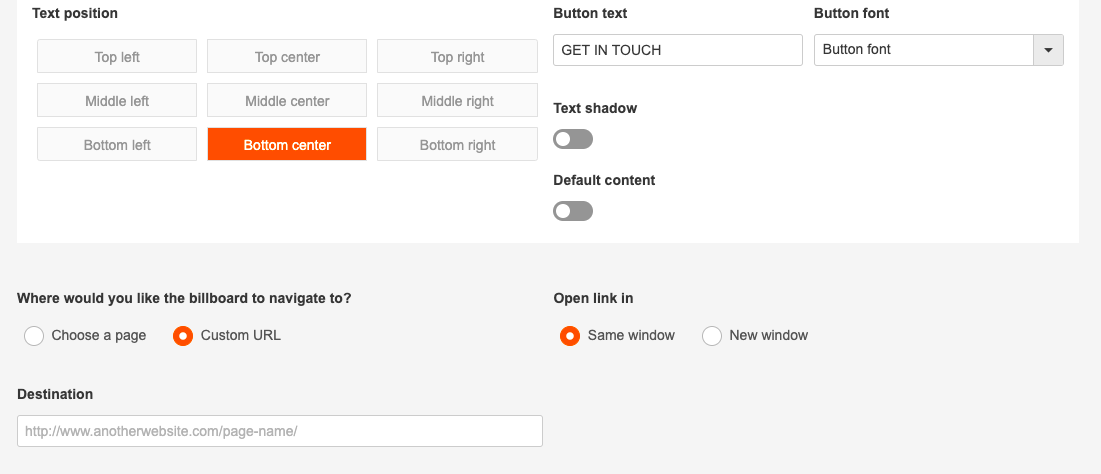Select the Choose a page radio option
The width and height of the screenshot is (1101, 474).
coord(34,336)
